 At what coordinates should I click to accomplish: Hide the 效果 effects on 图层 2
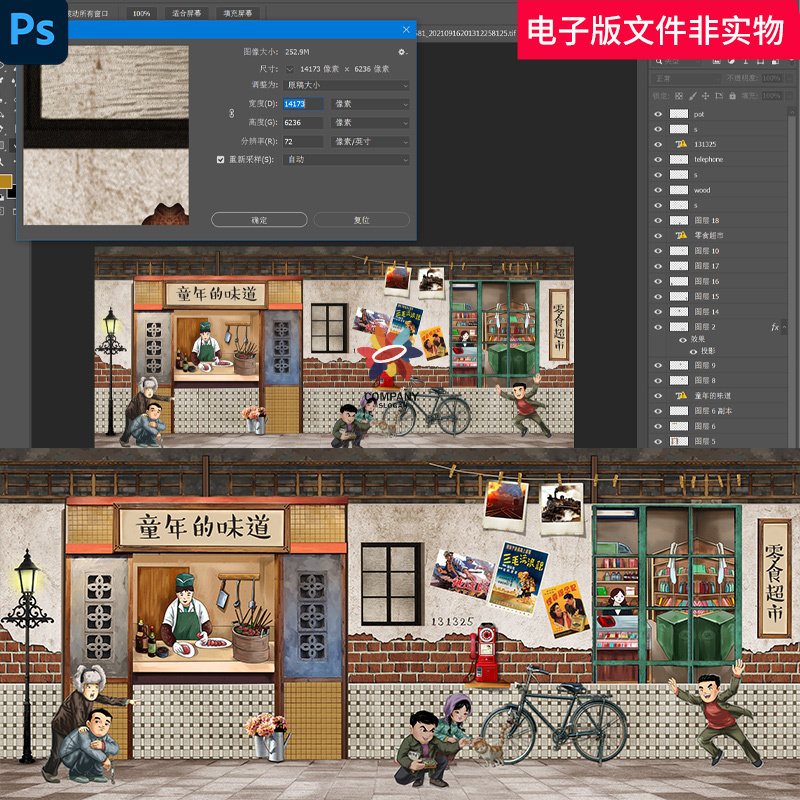(x=683, y=340)
